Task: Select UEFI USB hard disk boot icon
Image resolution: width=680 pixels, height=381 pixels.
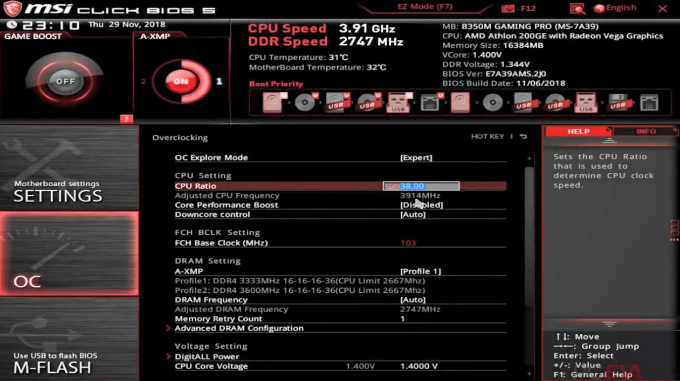Action: [337, 102]
